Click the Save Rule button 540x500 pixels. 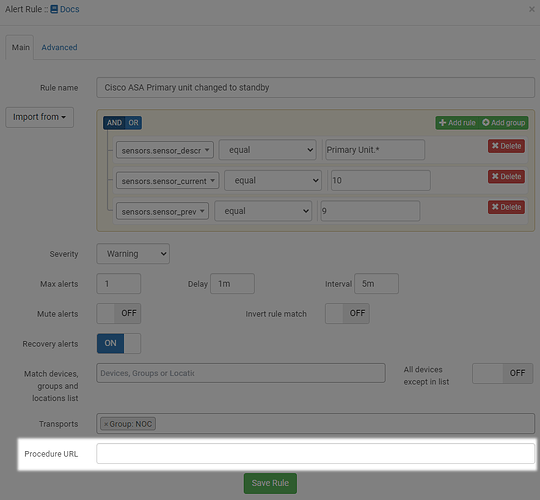270,483
